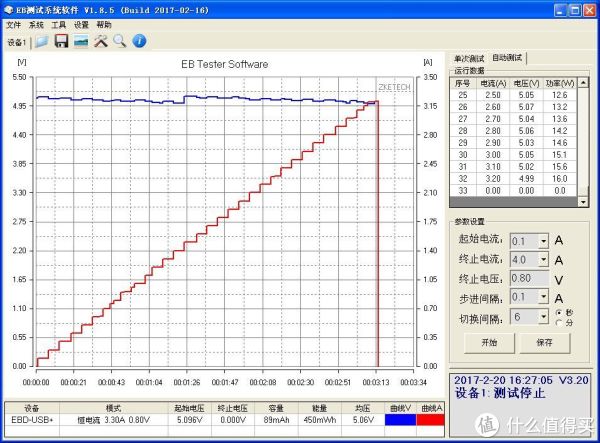Viewport: 600px width, 443px height.
Task: Select the 秒 radio button
Action: 559,313
